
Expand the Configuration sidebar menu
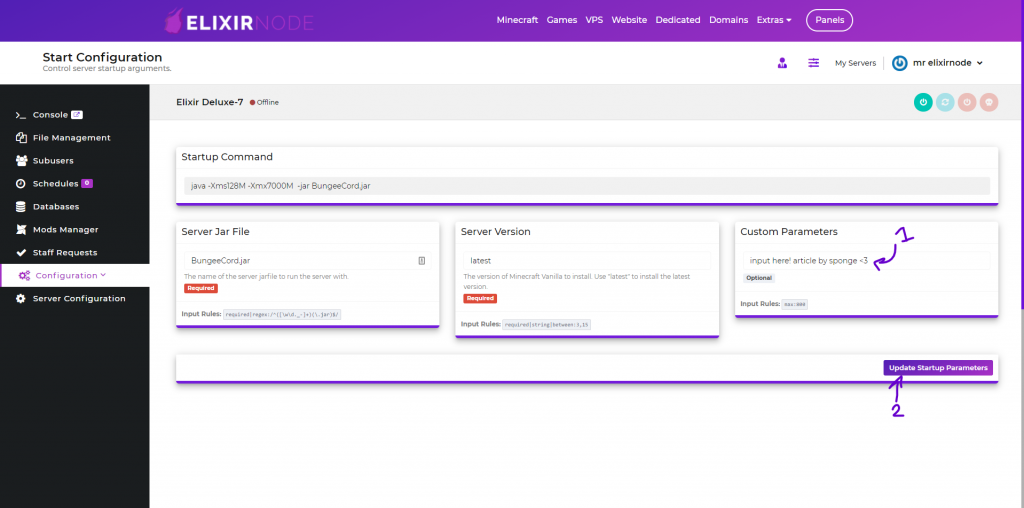74,275
